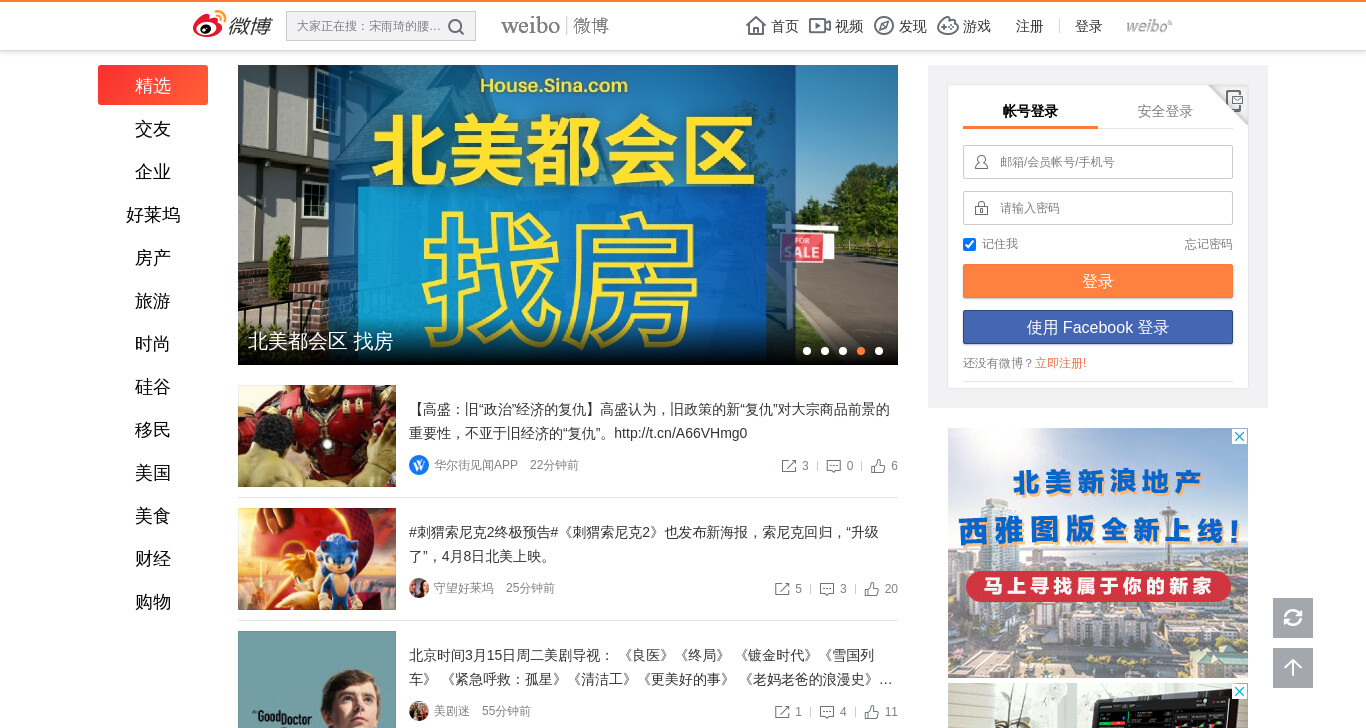The width and height of the screenshot is (1366, 728).
Task: Select fourth orange carousel dot
Action: click(x=861, y=351)
